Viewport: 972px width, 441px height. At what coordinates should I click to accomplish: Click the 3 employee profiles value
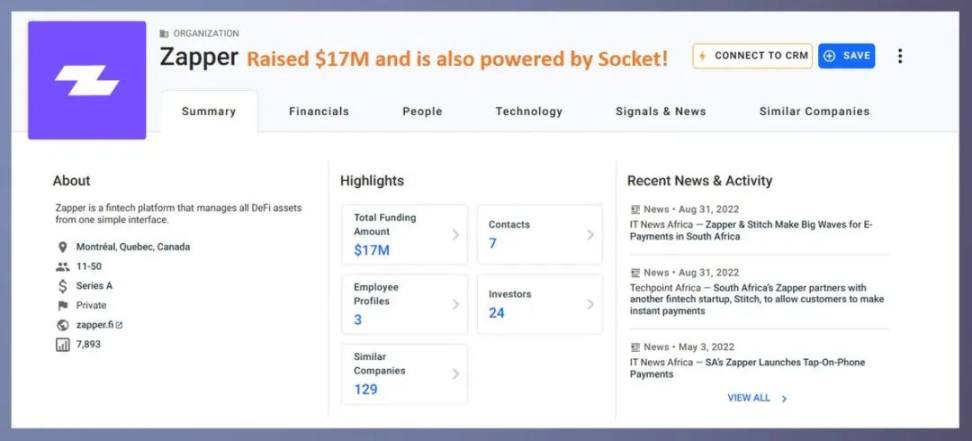click(x=358, y=320)
